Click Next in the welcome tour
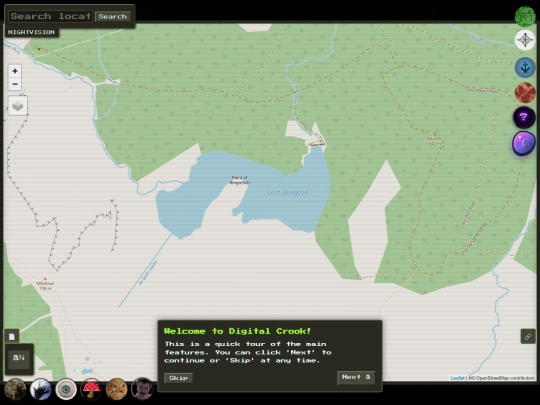540x405 pixels. tap(356, 377)
